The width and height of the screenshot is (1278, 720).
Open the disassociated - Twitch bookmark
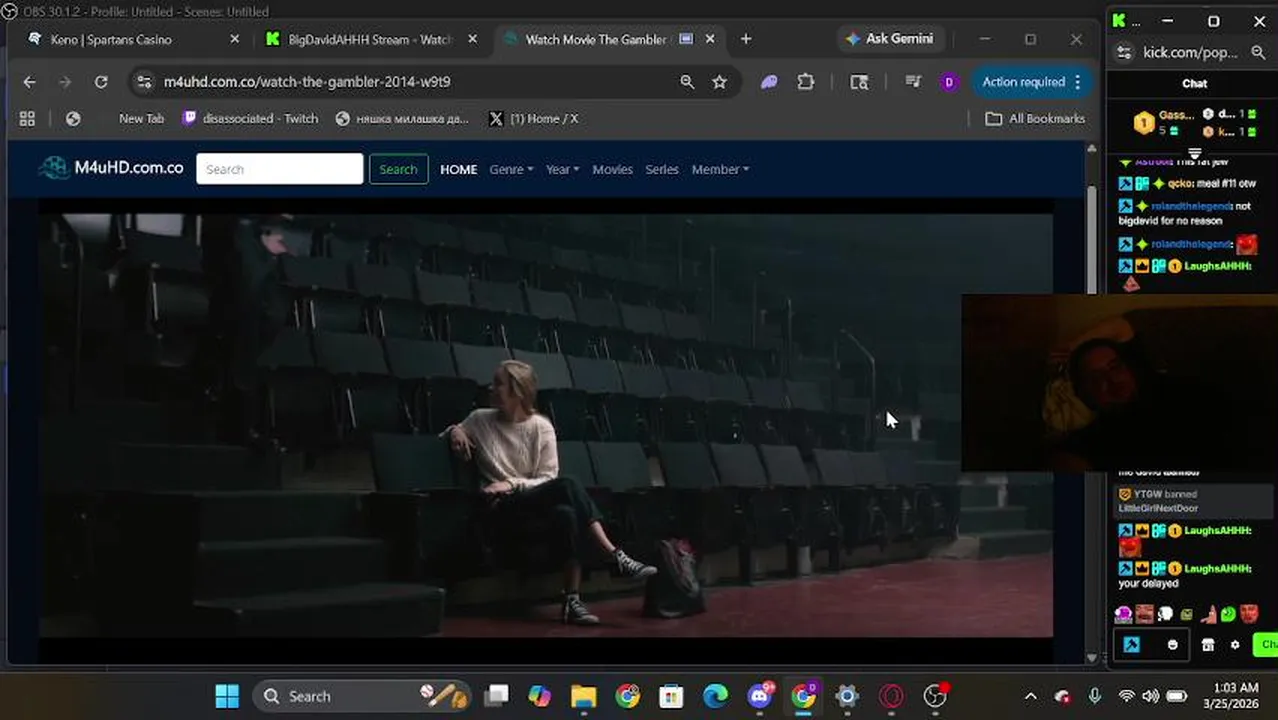click(x=251, y=118)
